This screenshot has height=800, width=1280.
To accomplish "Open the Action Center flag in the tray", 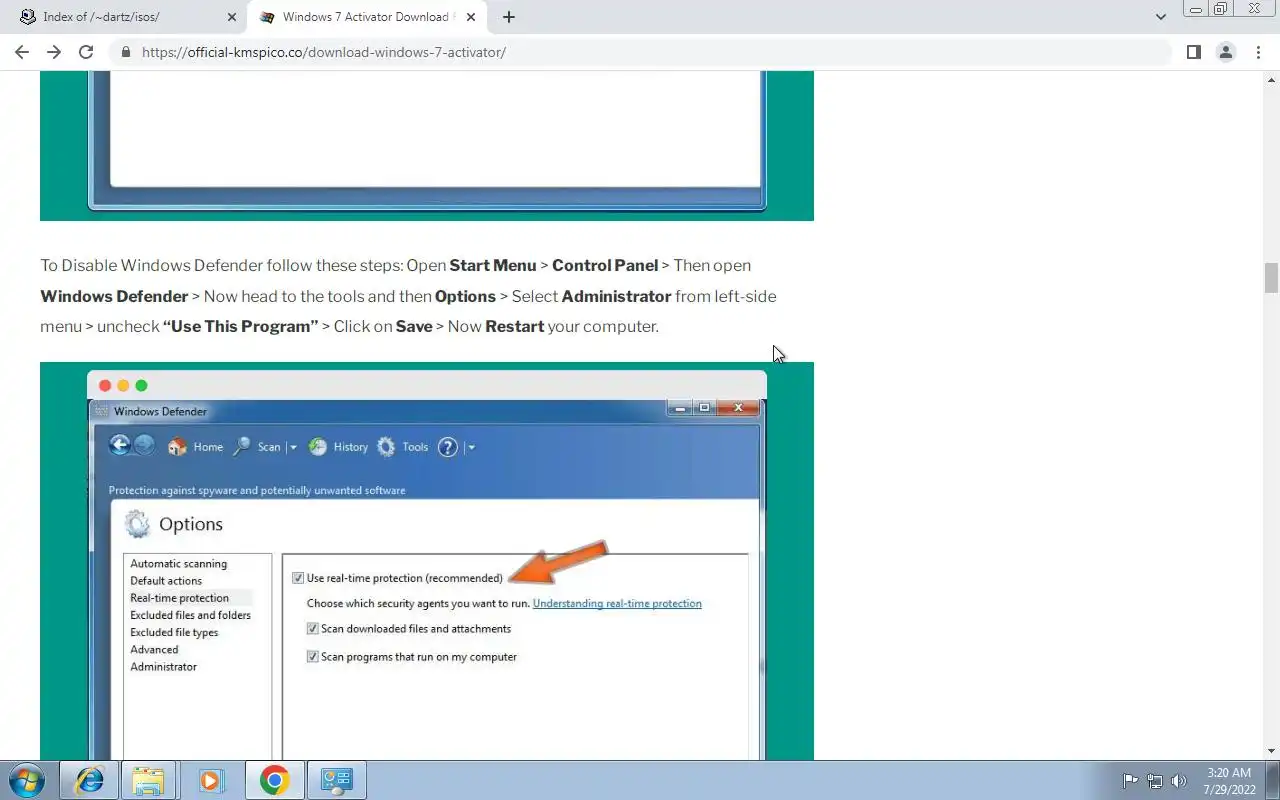I will pos(1130,781).
